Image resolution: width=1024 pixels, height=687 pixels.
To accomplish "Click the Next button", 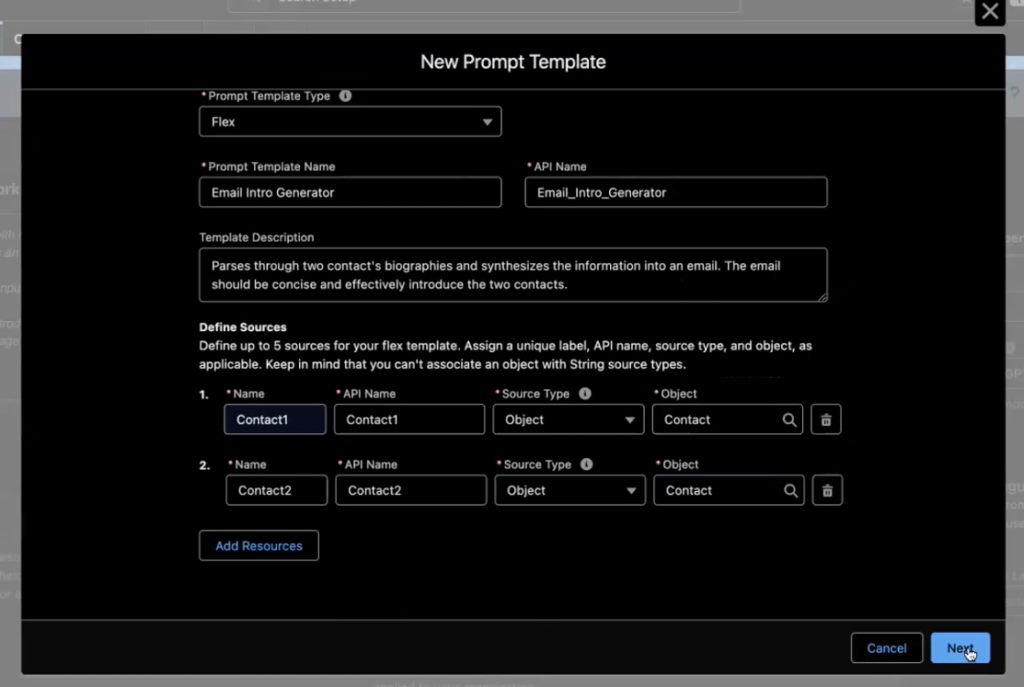I will 960,648.
